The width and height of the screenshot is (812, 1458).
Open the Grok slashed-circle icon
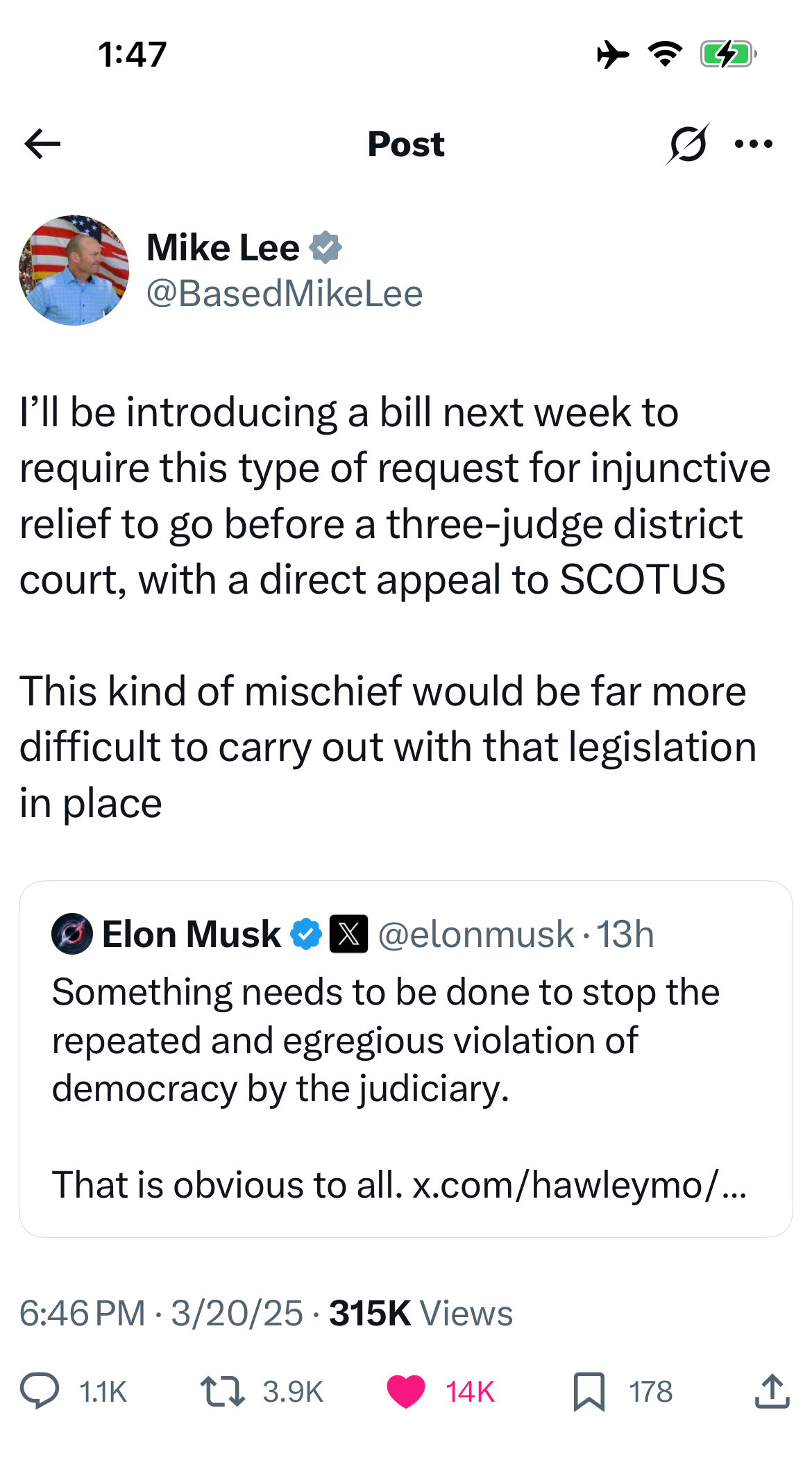[x=688, y=144]
